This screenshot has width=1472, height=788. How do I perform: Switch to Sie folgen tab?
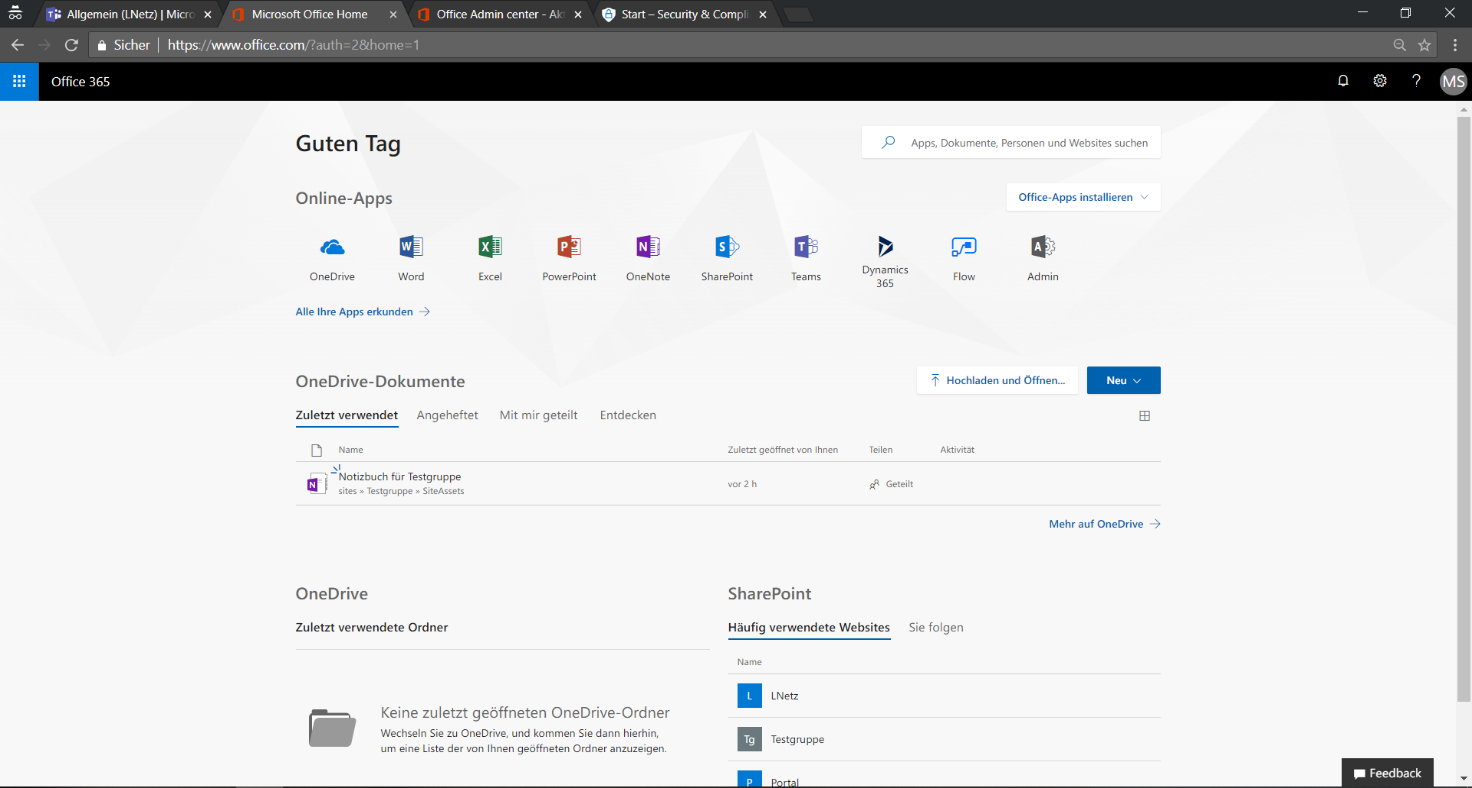coord(936,628)
